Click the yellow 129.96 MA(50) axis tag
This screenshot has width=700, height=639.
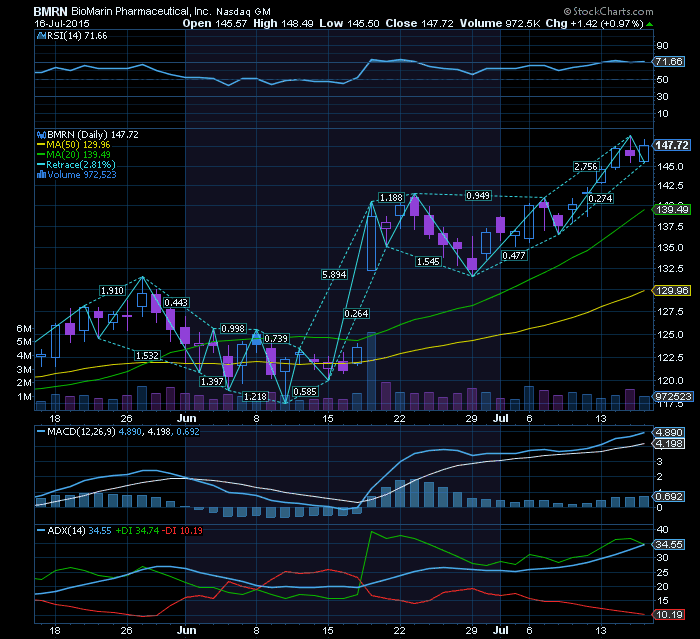click(671, 291)
